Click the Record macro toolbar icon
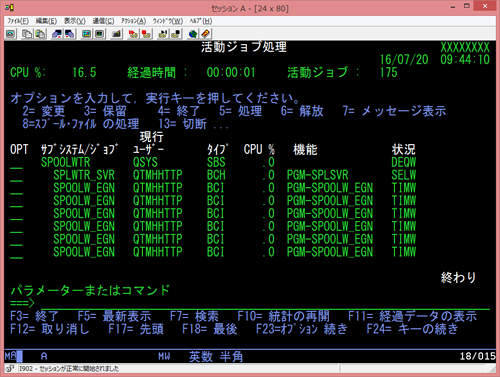Screen dimensions: 500x377 133,34
